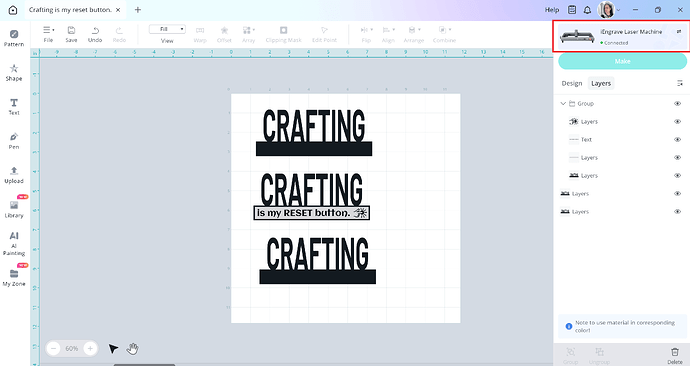Open the Upload panel
690x366 pixels.
pyautogui.click(x=14, y=175)
